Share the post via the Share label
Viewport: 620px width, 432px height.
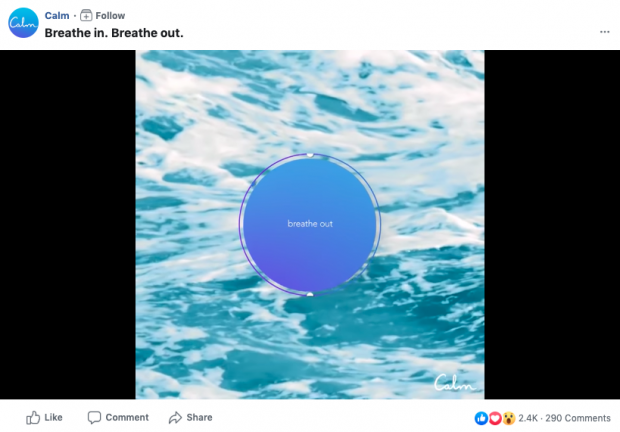199,417
